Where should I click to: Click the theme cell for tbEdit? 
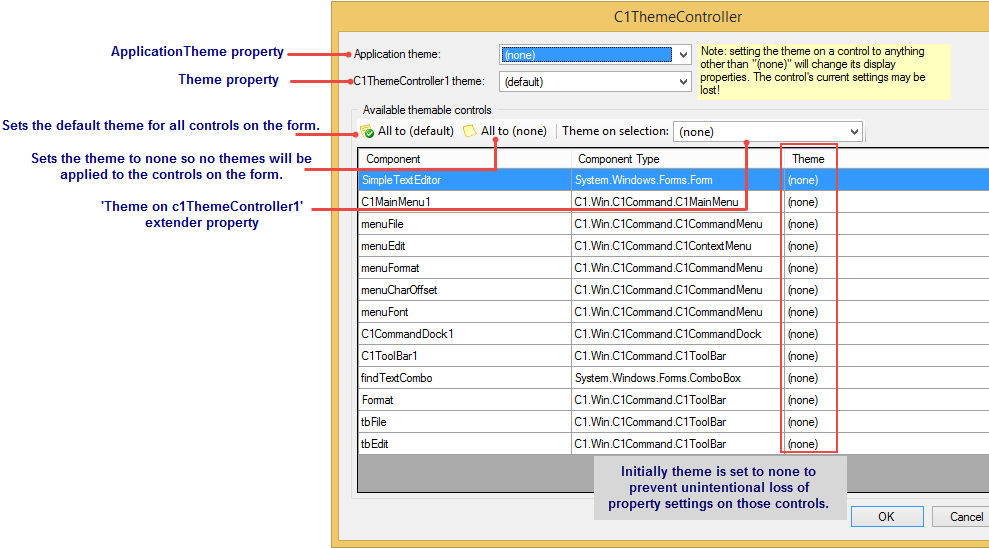pos(803,444)
